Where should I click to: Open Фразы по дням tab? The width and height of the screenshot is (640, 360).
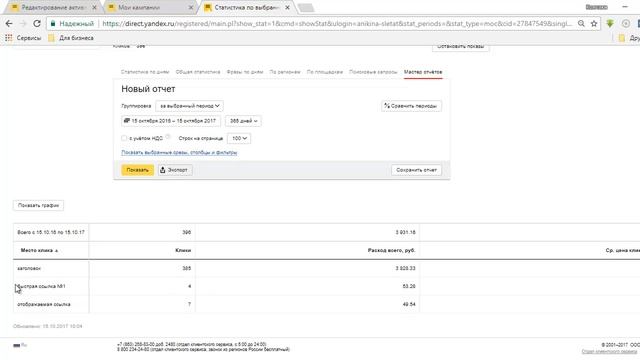click(x=245, y=72)
